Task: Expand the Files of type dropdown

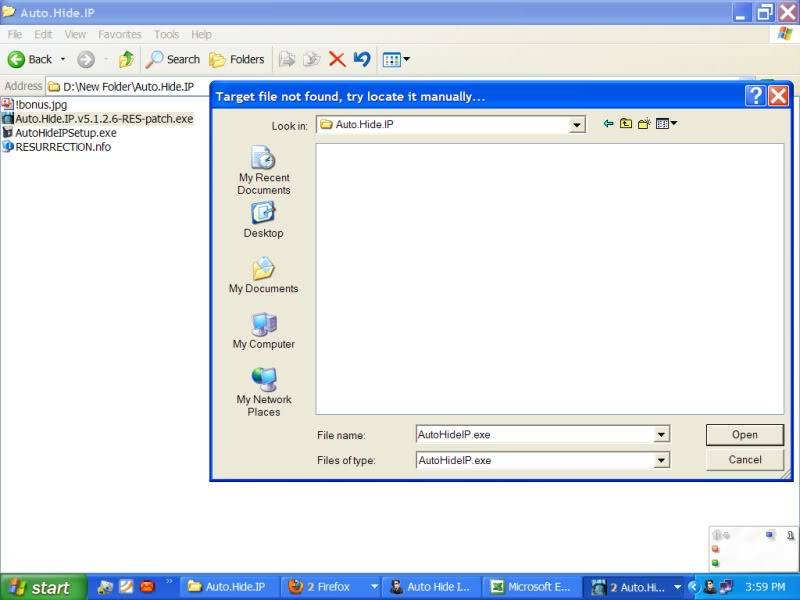Action: point(661,460)
